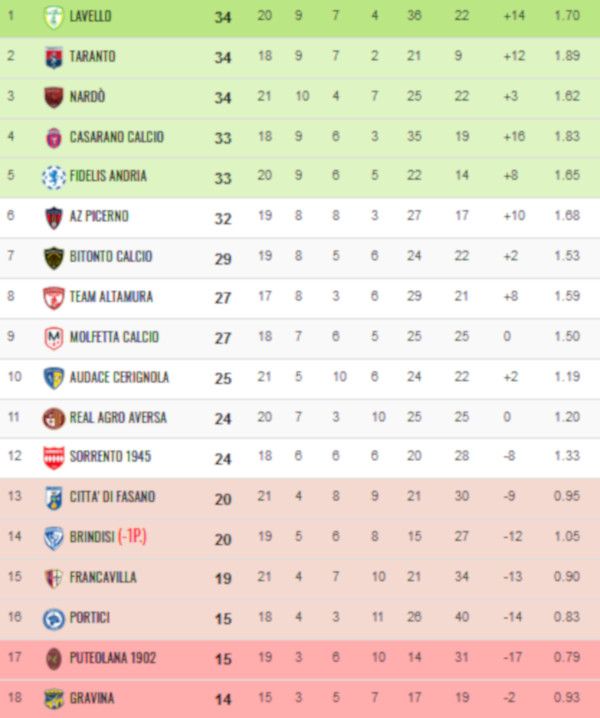Image resolution: width=600 pixels, height=718 pixels.
Task: Click the Fidelis Andria badge
Action: [x=54, y=178]
